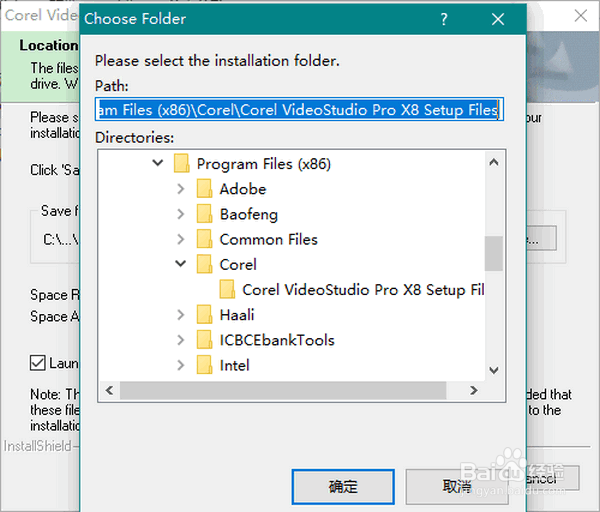Screen dimensions: 600x512
Task: Click the Baofeng folder icon
Action: click(x=205, y=214)
